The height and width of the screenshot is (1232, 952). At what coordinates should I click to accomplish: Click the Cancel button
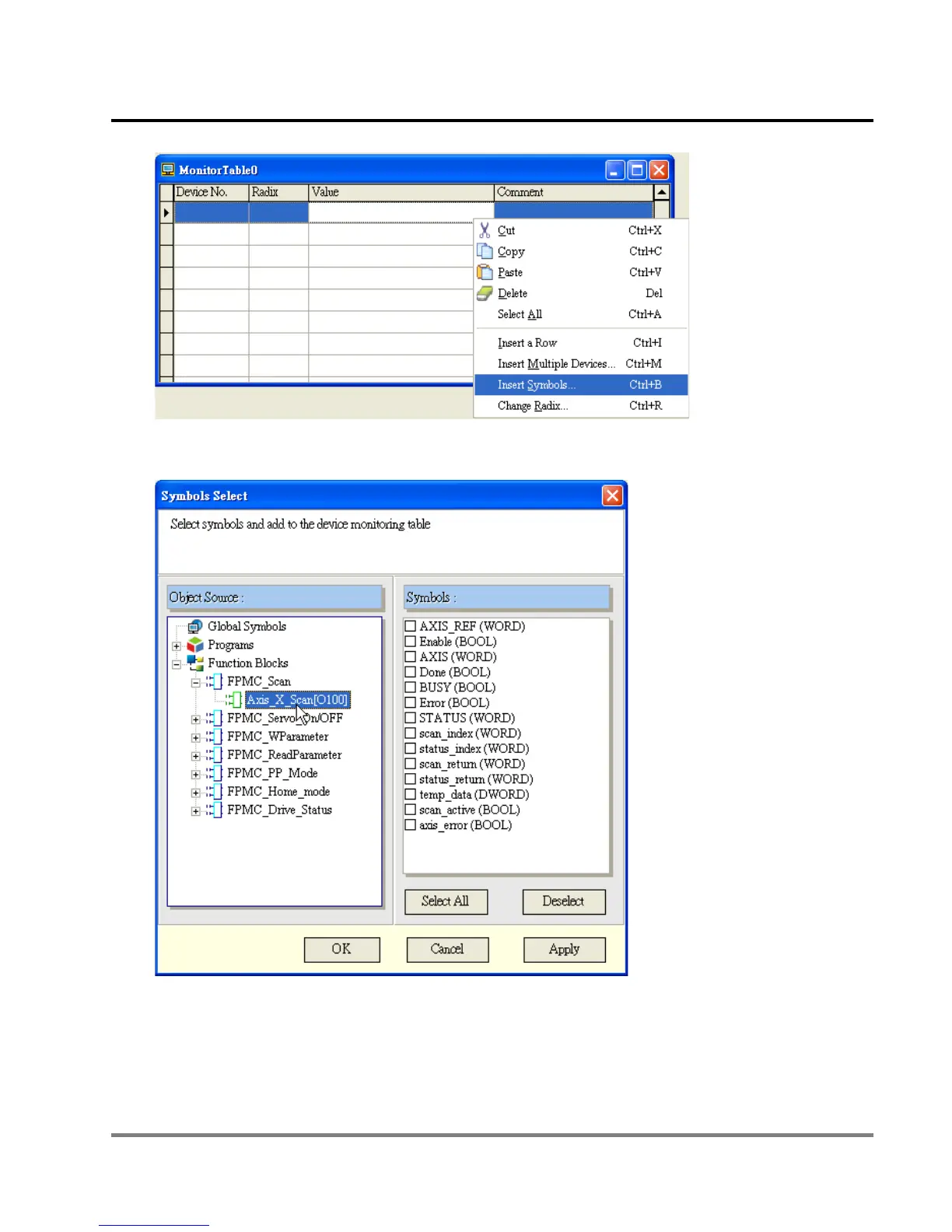(x=448, y=950)
